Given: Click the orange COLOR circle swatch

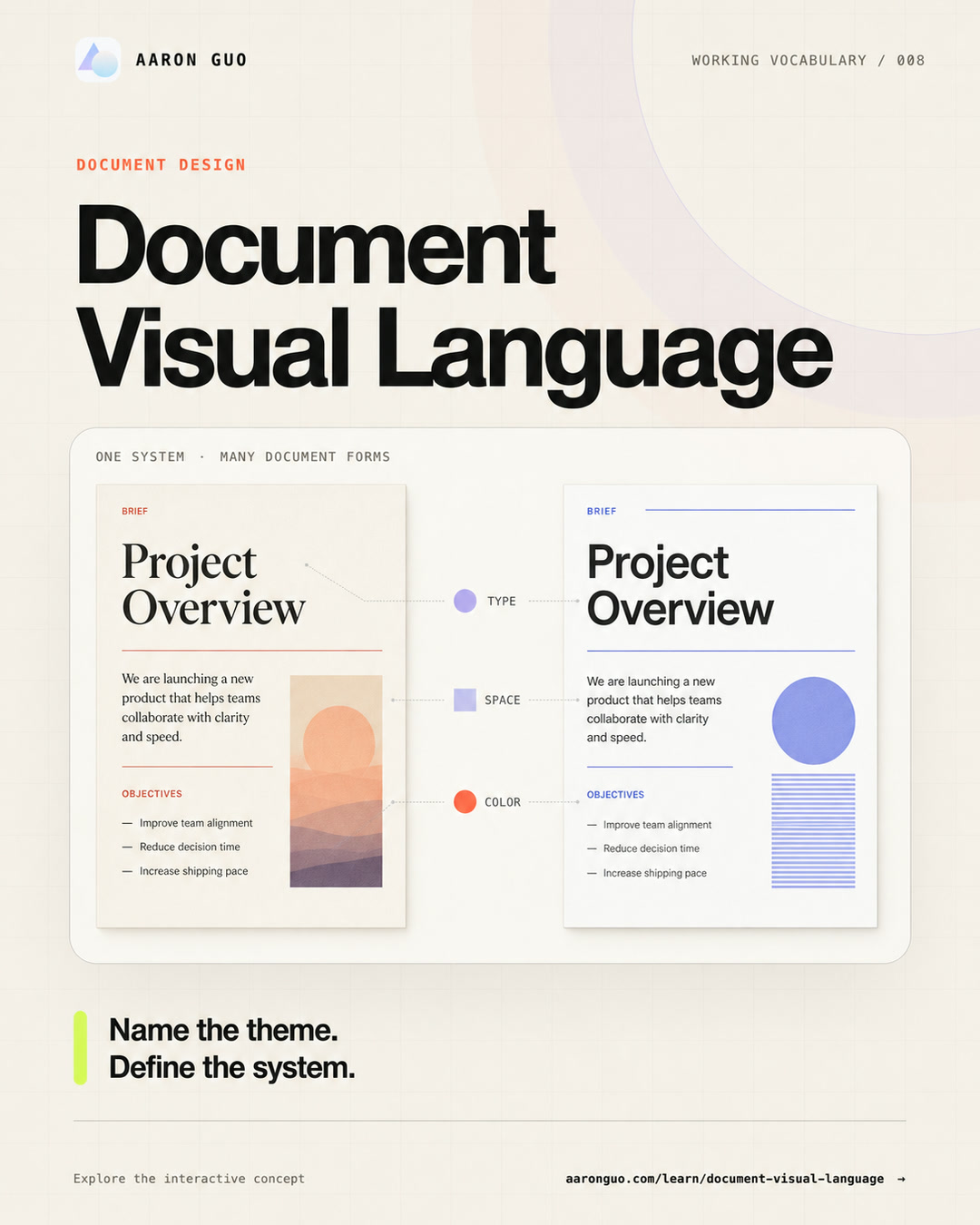Looking at the screenshot, I should point(465,801).
